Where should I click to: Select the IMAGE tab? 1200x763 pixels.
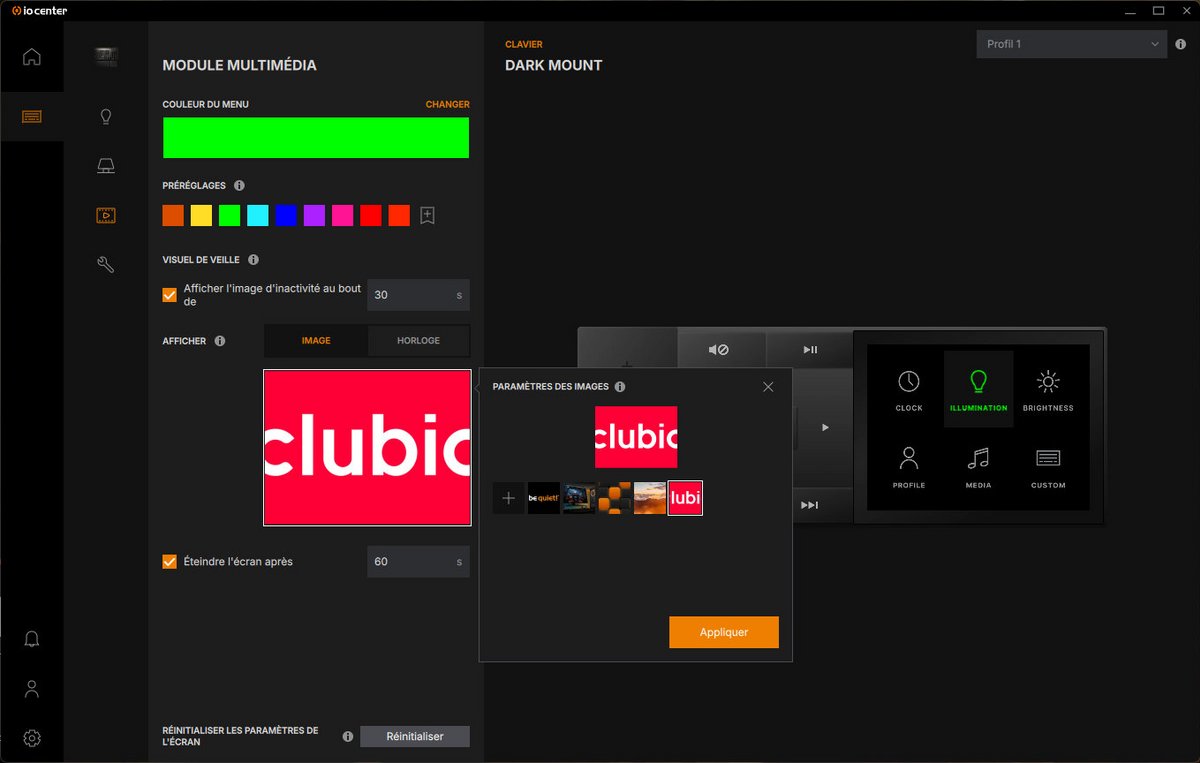pos(316,341)
